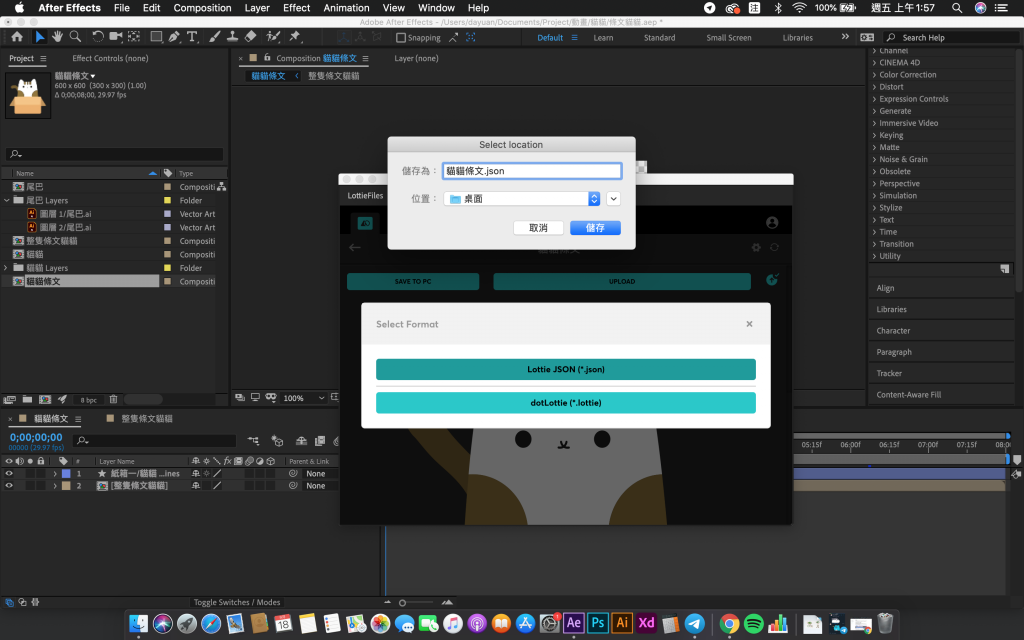Select the Rectangle shape tool
1024x640 pixels.
[x=156, y=37]
